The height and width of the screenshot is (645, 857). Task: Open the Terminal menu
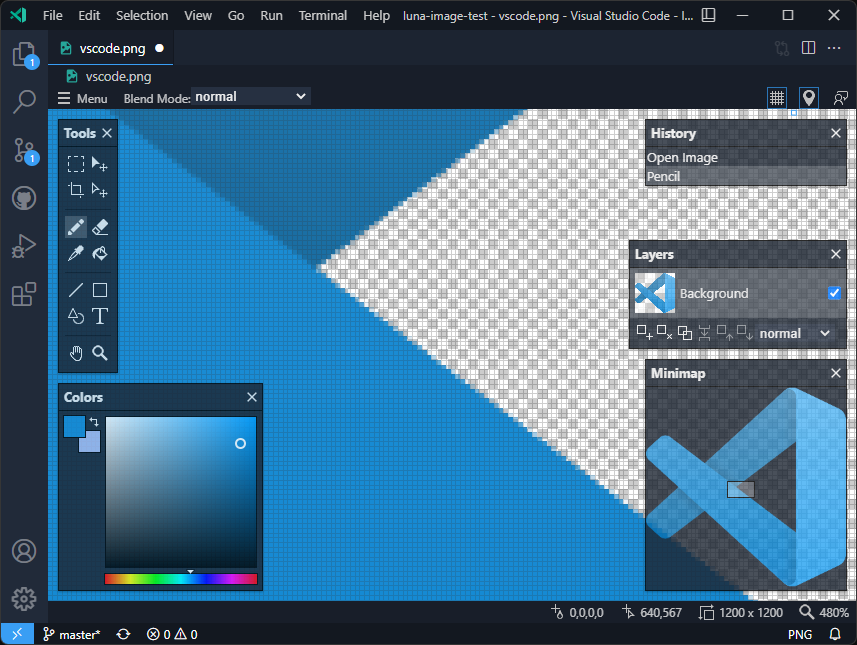322,15
